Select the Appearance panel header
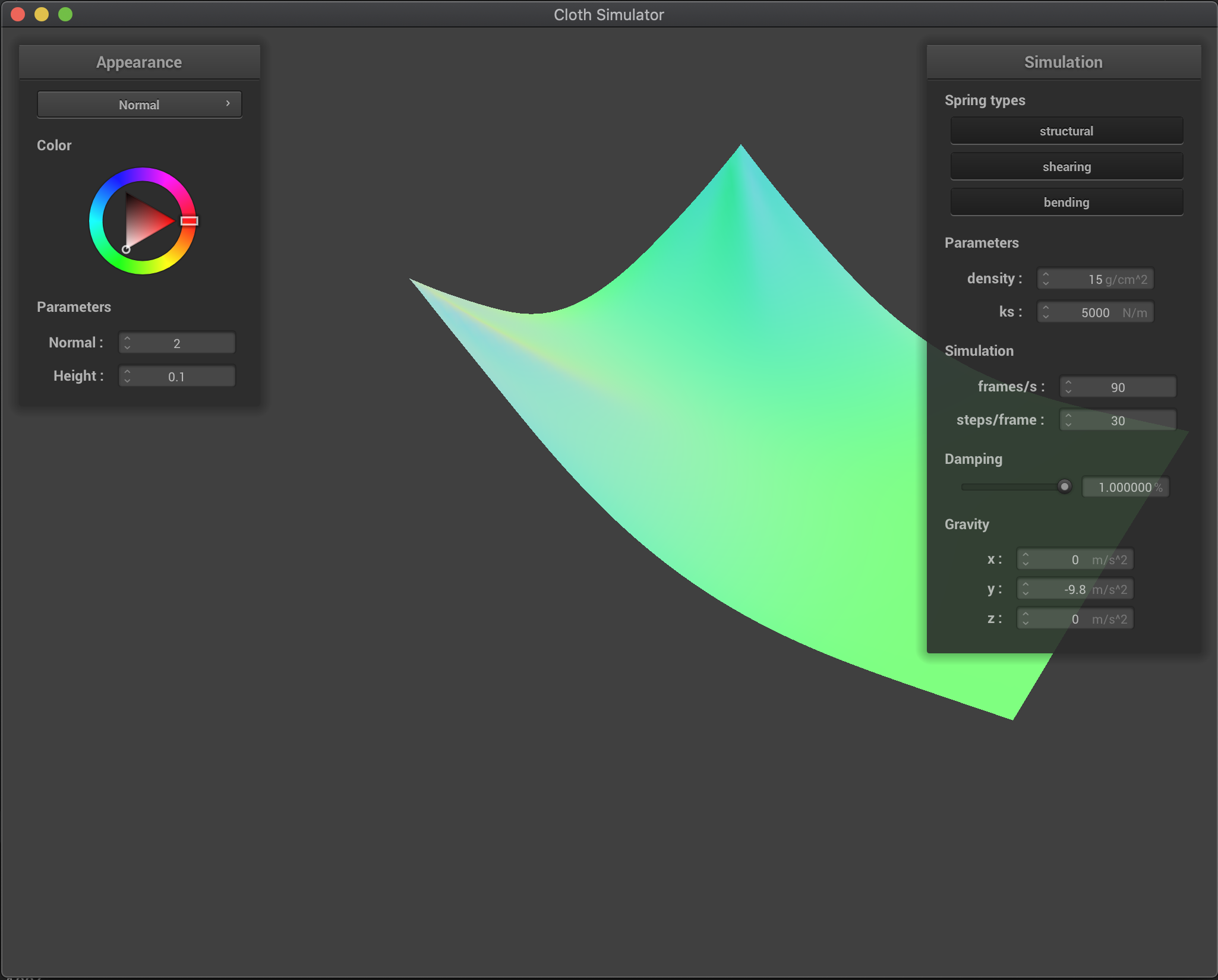This screenshot has height=980, width=1218. pyautogui.click(x=139, y=62)
